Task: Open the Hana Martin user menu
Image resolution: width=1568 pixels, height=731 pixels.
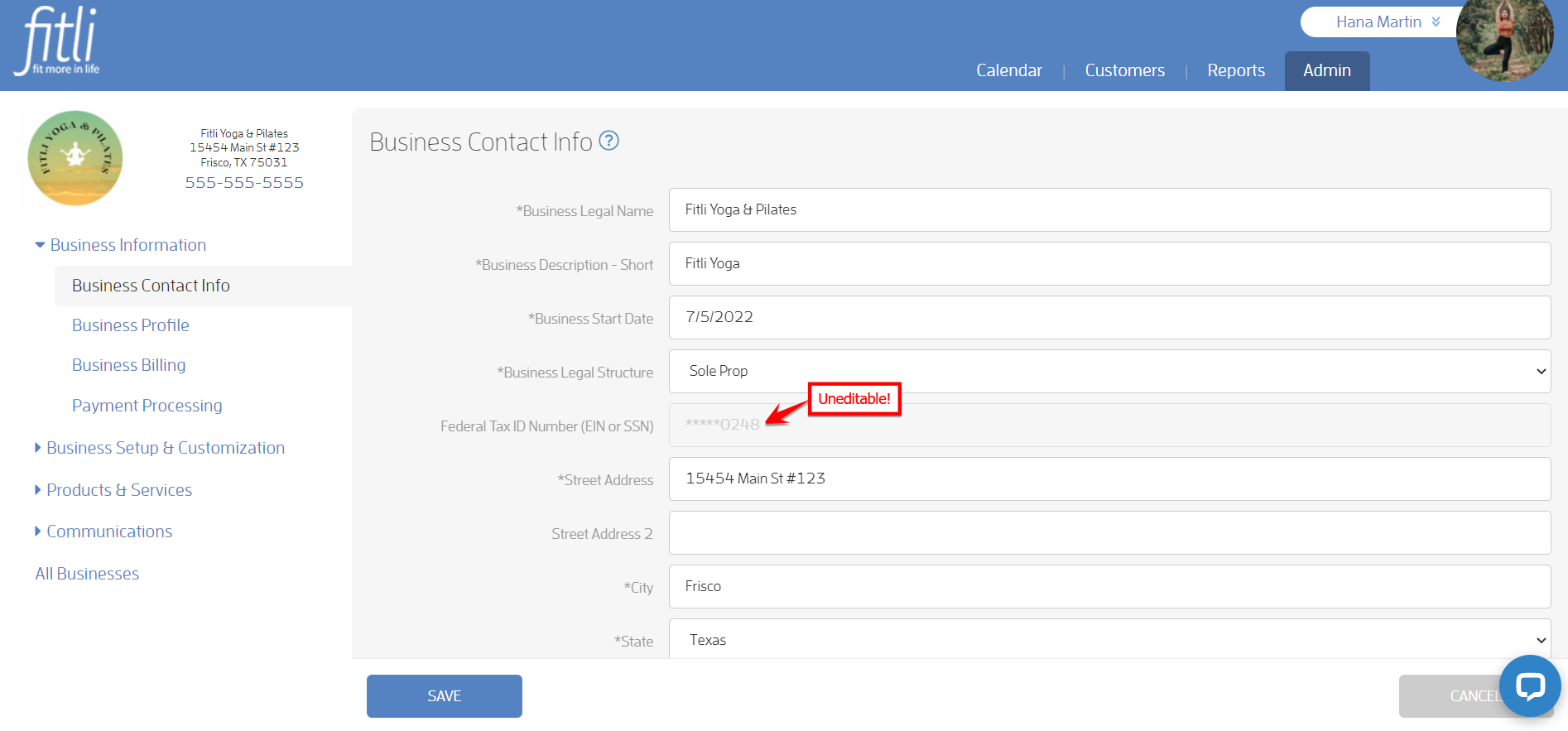Action: tap(1388, 22)
